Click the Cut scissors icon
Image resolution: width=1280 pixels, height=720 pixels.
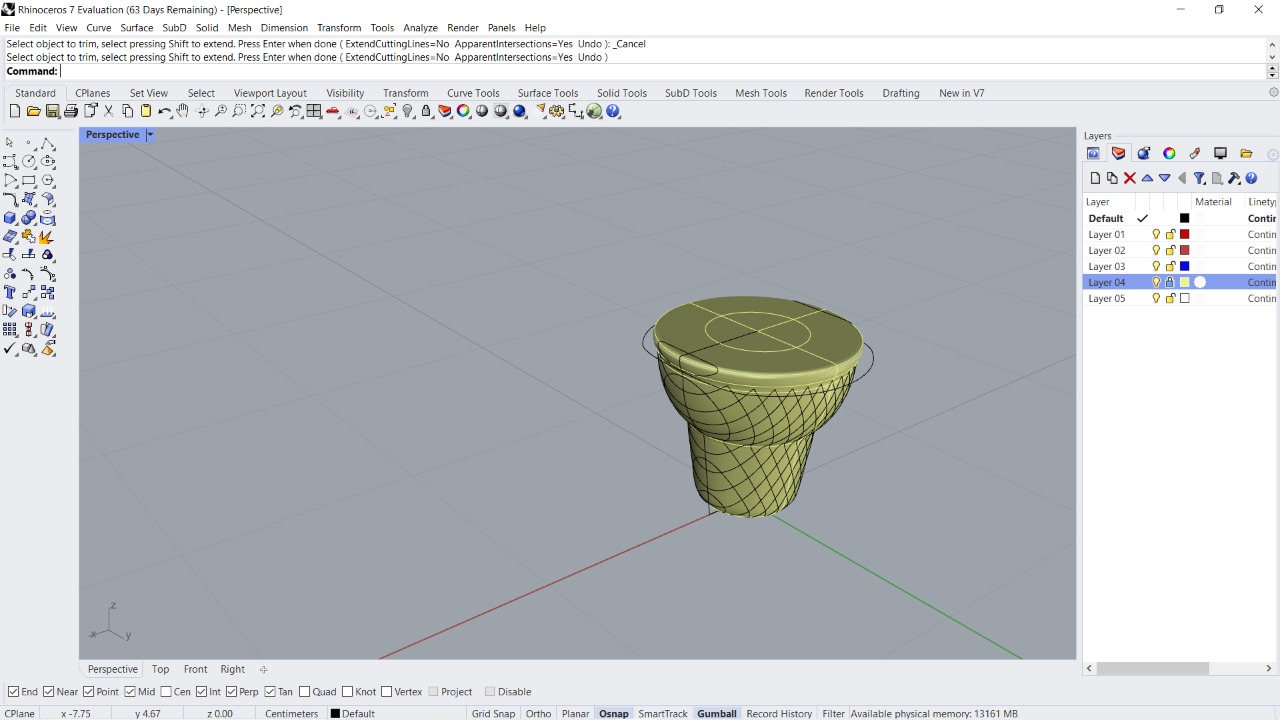[x=108, y=111]
